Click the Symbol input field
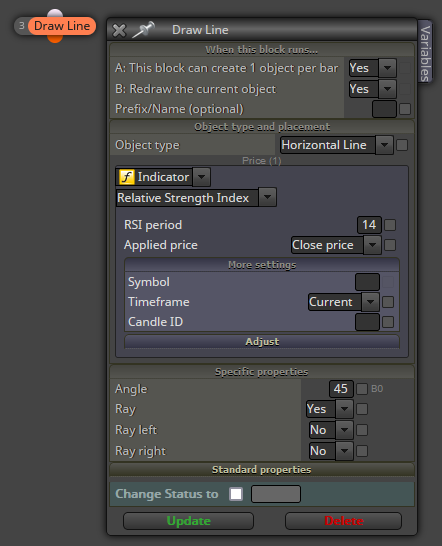 click(367, 282)
